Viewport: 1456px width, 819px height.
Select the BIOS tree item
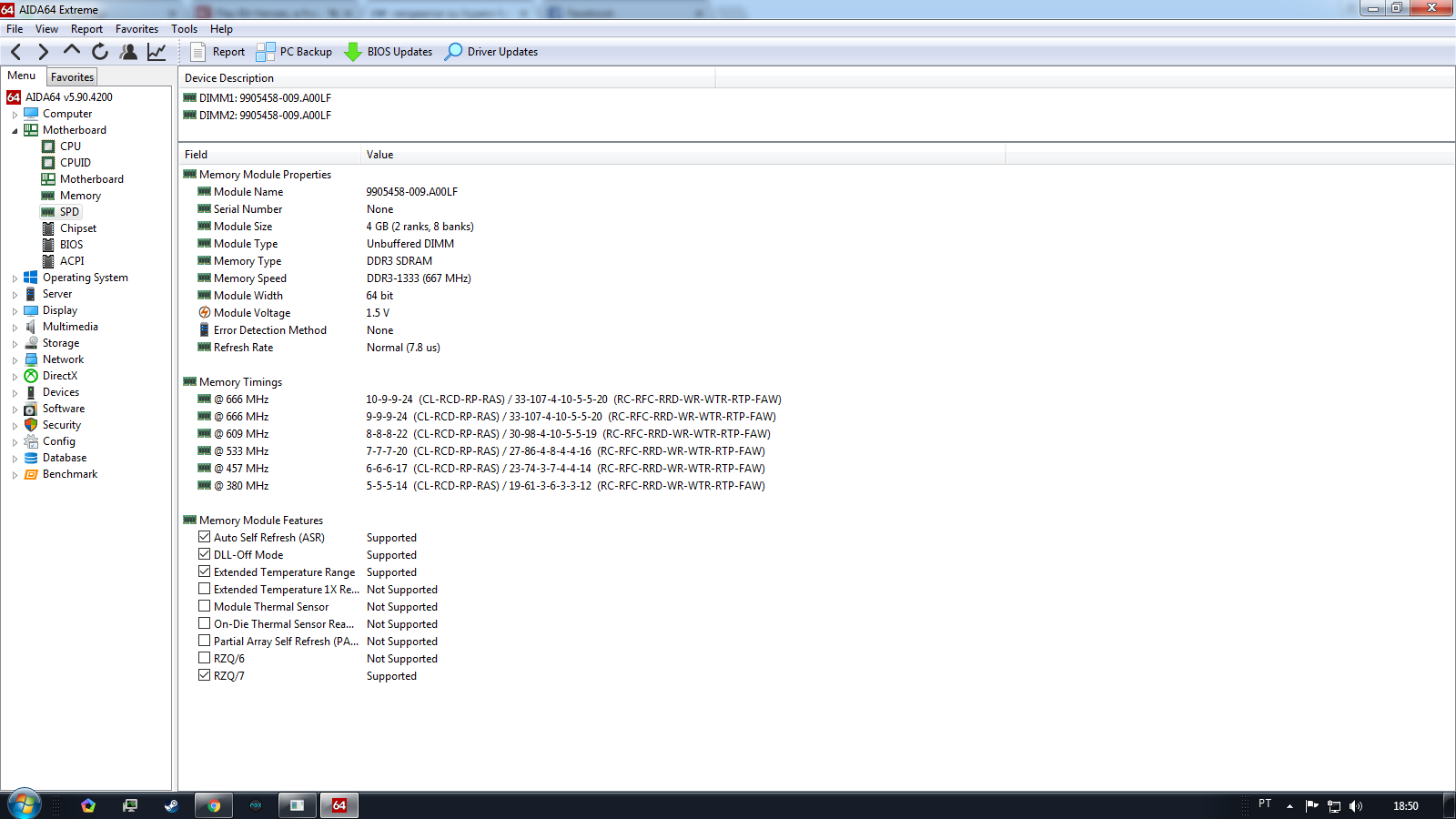71,245
